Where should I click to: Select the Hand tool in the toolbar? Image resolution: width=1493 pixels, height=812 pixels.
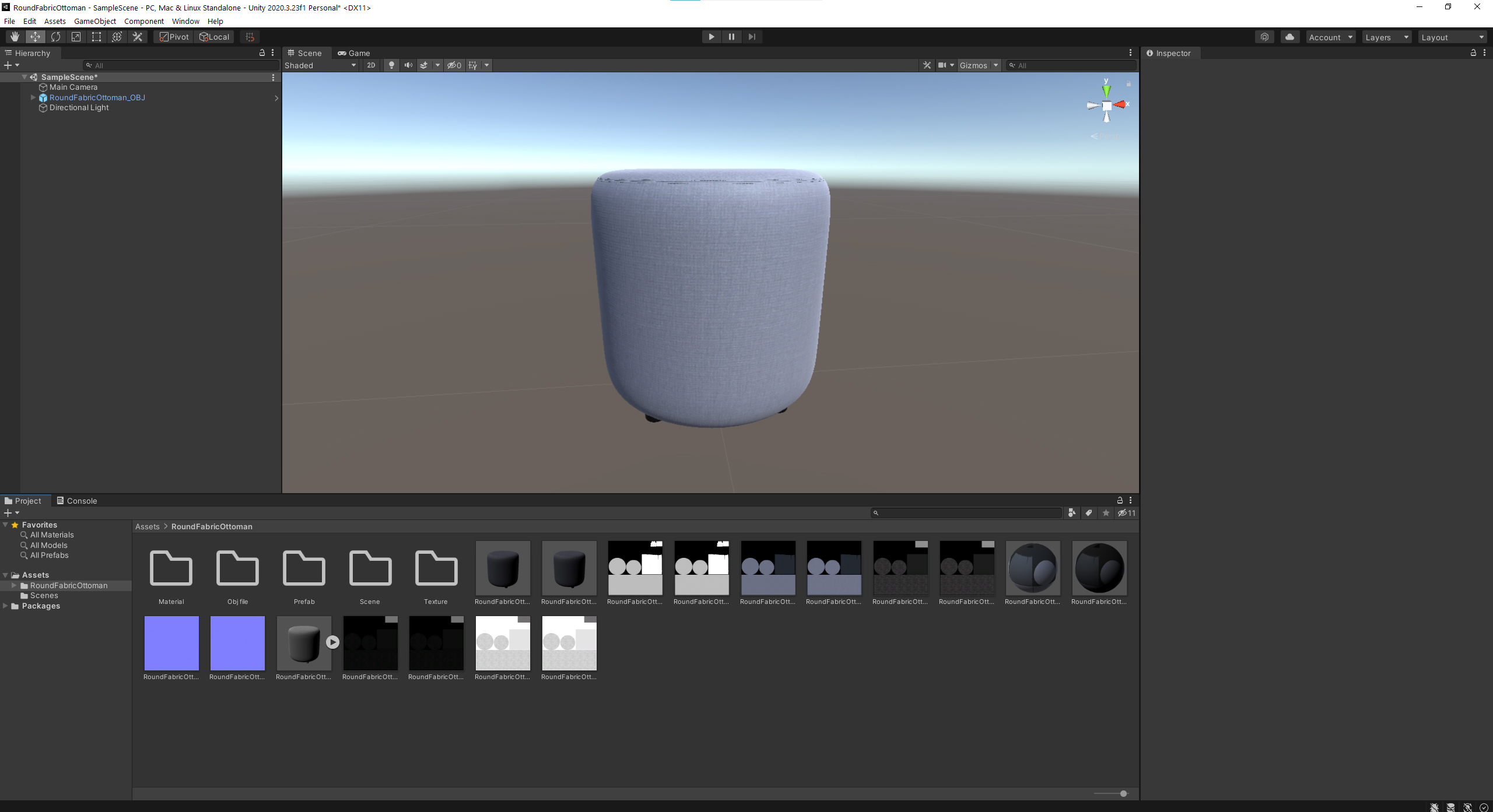[x=15, y=37]
